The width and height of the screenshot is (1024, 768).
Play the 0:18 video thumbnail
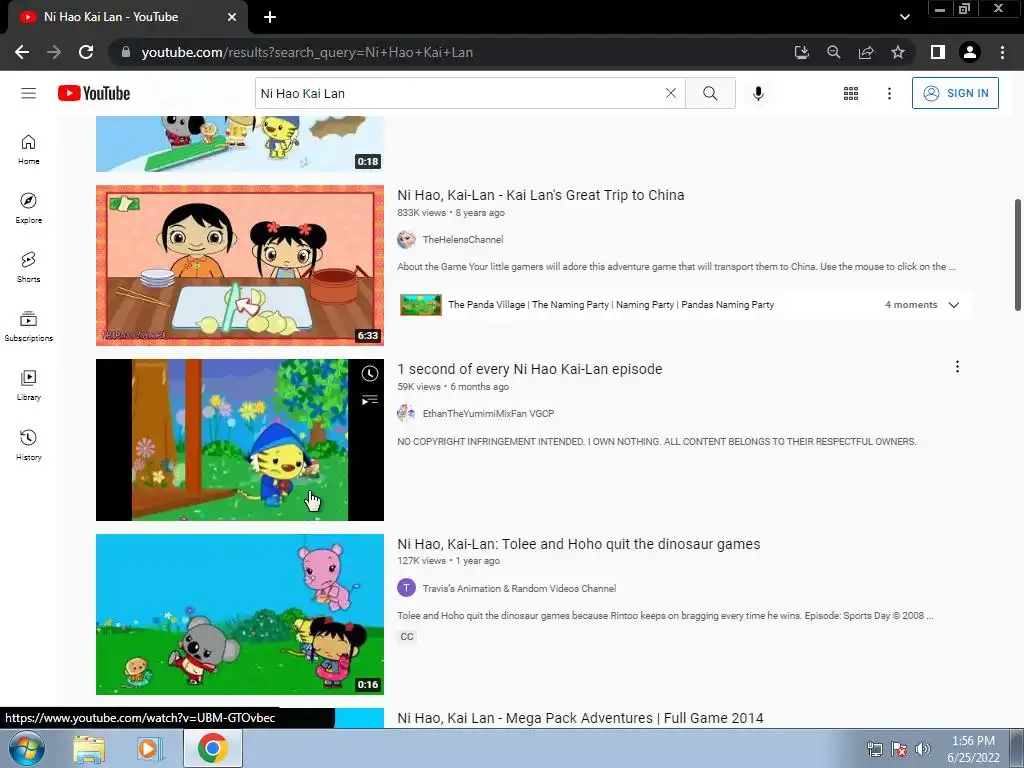(x=240, y=144)
